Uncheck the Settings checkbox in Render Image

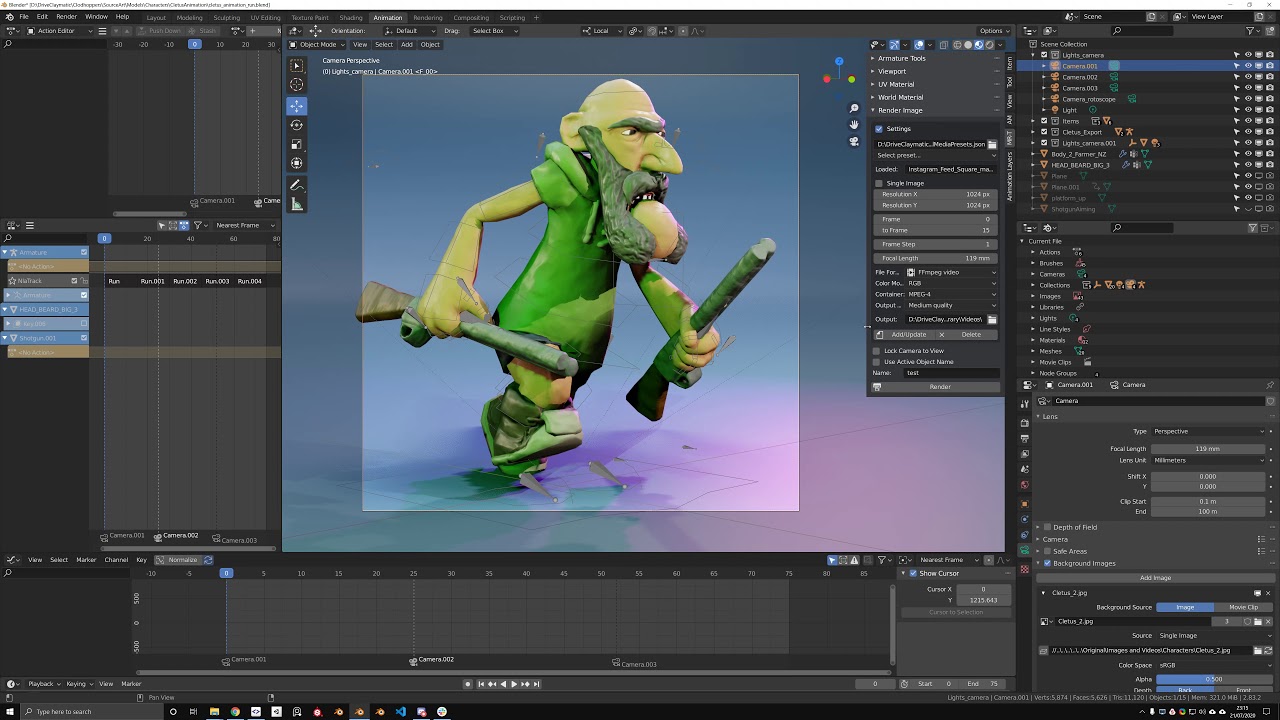(x=879, y=129)
